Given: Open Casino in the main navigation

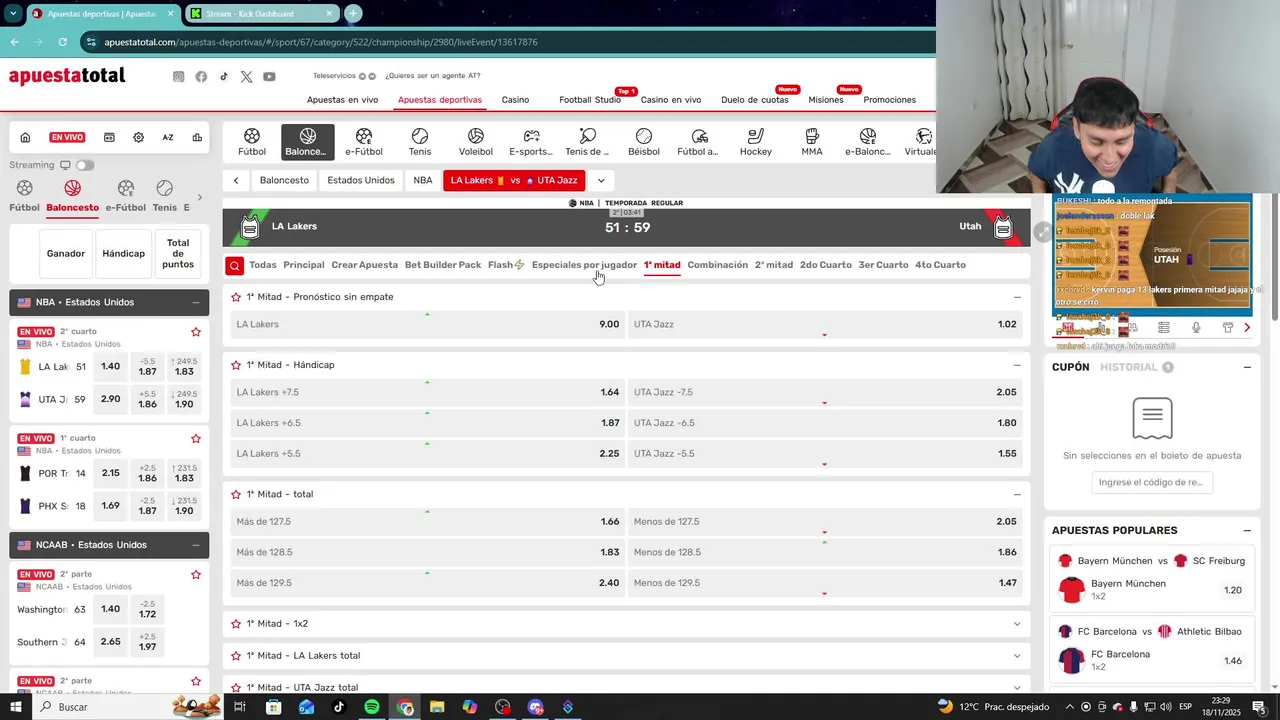Looking at the screenshot, I should coord(515,100).
